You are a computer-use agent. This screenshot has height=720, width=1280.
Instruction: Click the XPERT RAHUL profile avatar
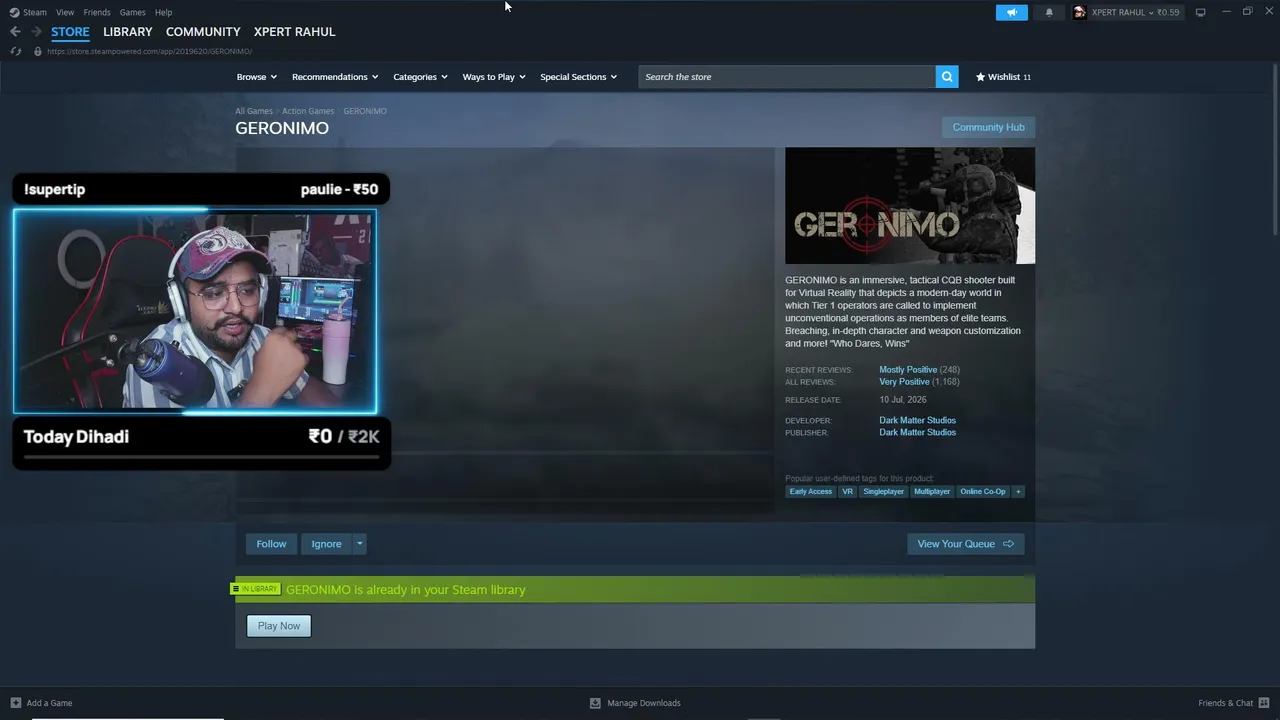(x=1080, y=12)
